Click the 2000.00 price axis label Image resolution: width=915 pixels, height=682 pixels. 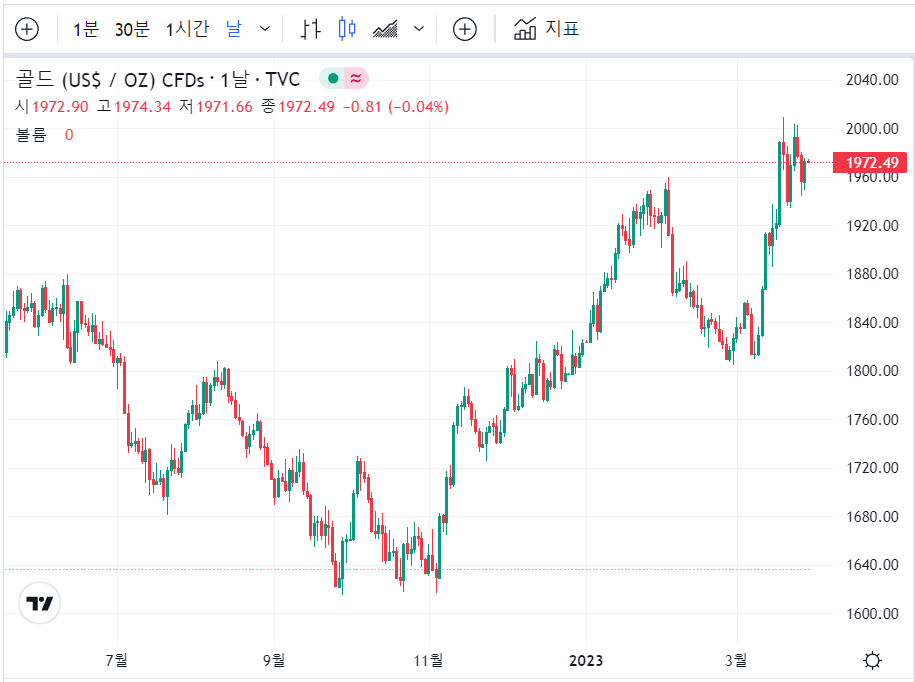pos(872,128)
